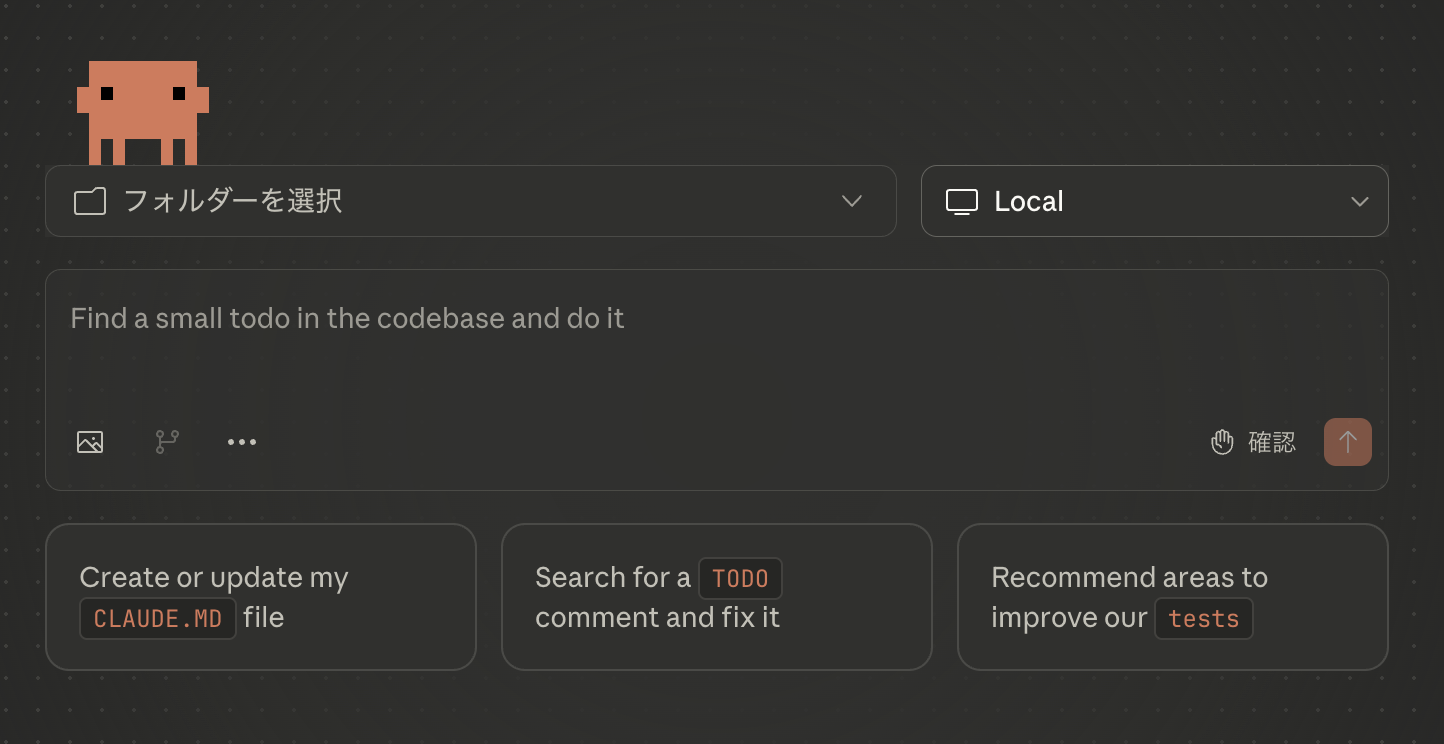Click the folder icon in the folder selector

click(x=90, y=201)
